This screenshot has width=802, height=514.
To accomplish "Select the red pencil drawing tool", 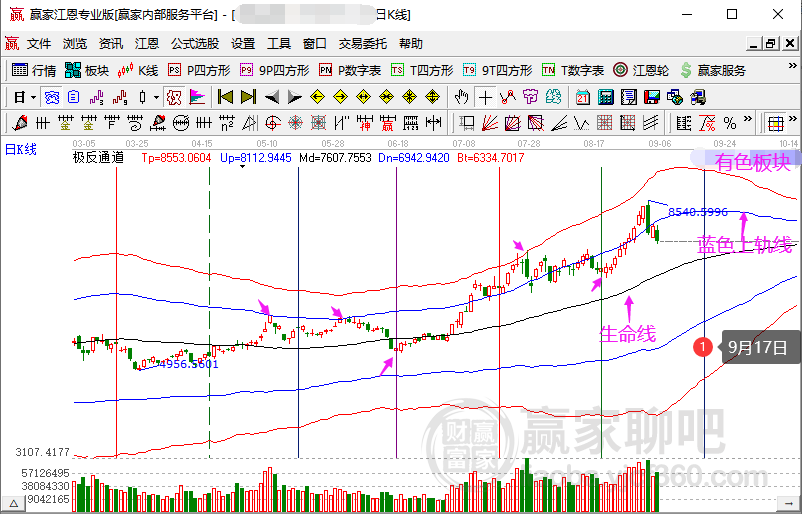I will pyautogui.click(x=20, y=123).
